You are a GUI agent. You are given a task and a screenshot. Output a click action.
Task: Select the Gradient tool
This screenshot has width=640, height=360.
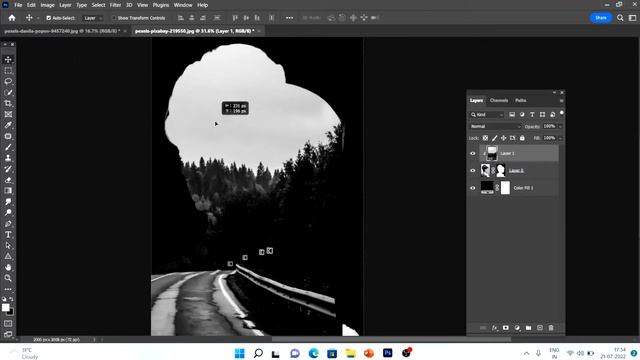pos(8,191)
